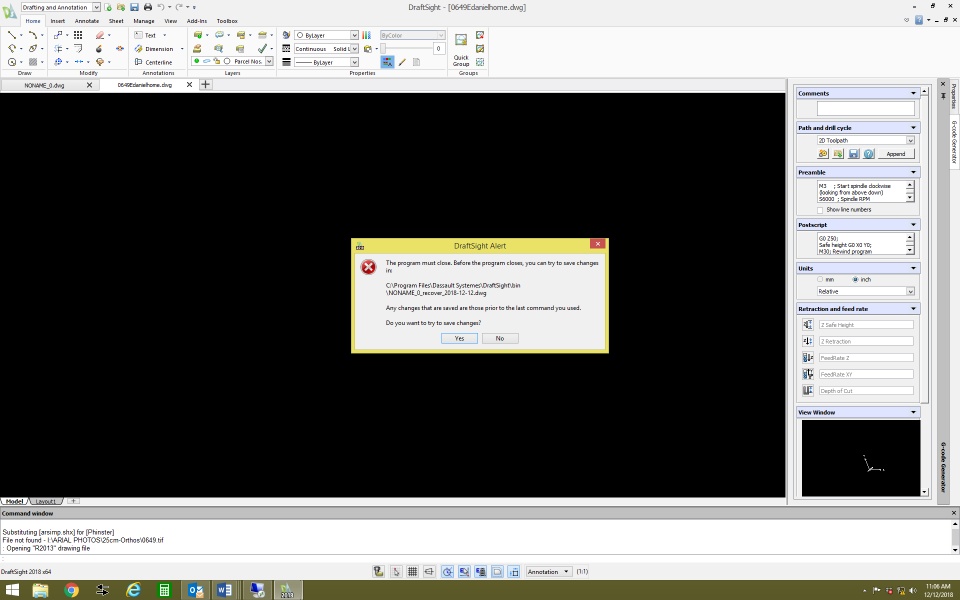Image resolution: width=960 pixels, height=600 pixels.
Task: Close the 0649Edanielhome.dwg document tab
Action: (x=189, y=84)
